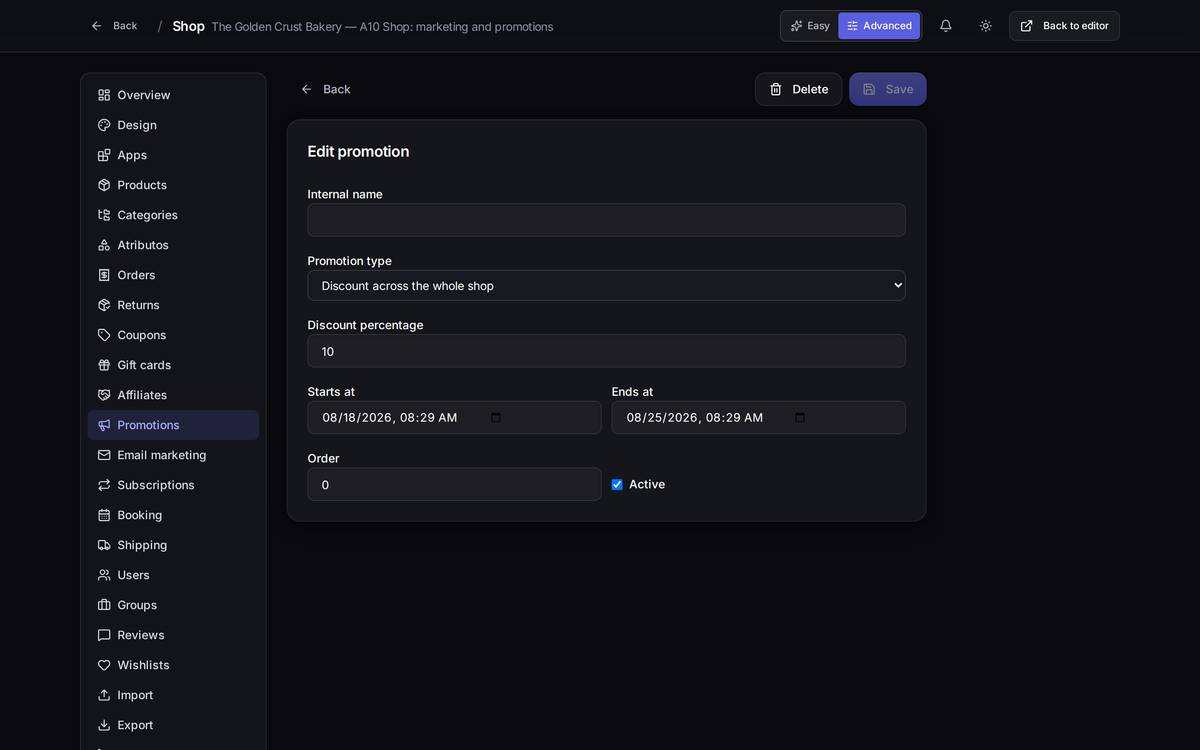The width and height of the screenshot is (1200, 750).
Task: Open Reviews in the sidebar
Action: (x=173, y=635)
